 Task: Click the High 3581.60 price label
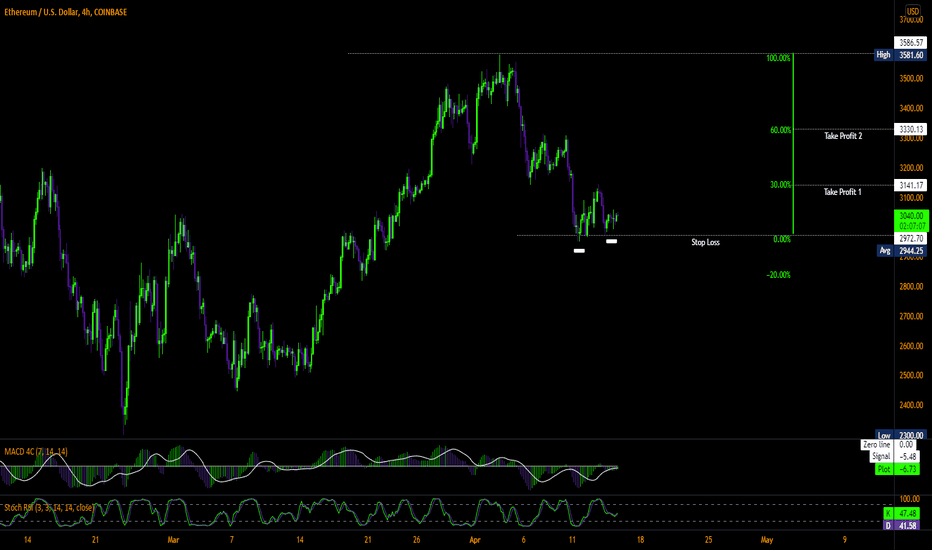900,55
